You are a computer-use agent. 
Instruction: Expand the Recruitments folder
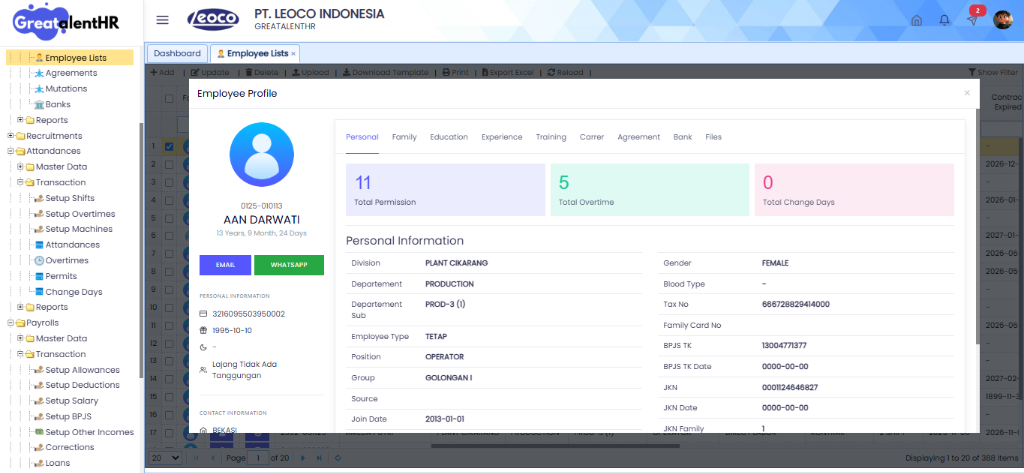[x=10, y=136]
